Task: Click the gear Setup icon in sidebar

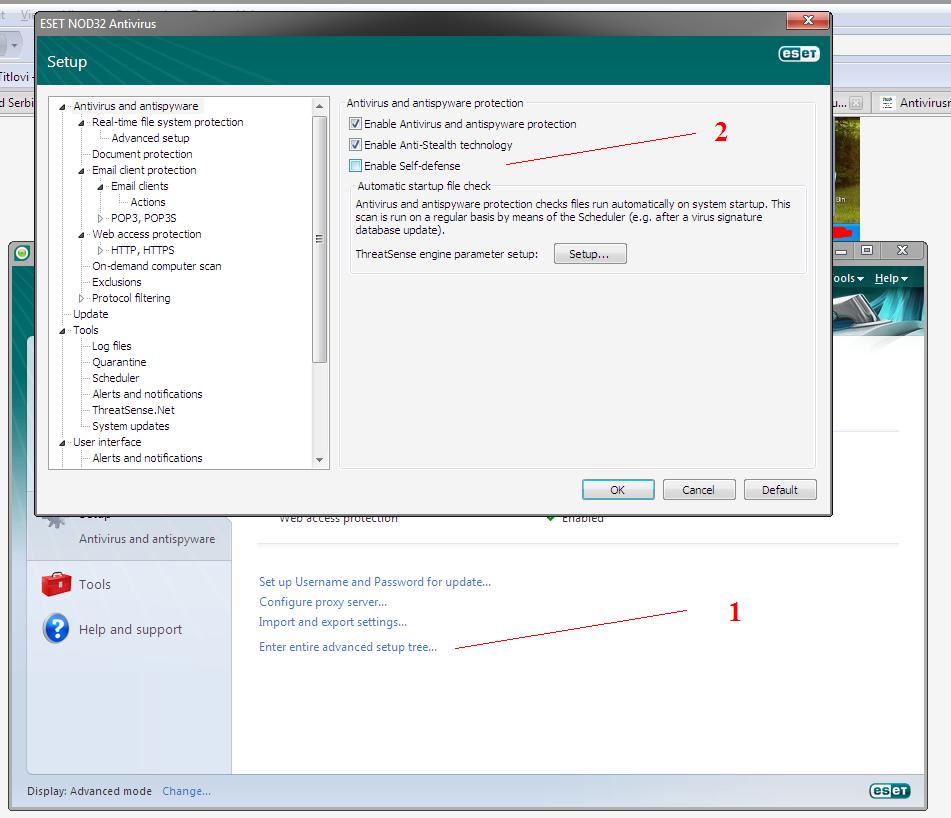Action: 56,520
